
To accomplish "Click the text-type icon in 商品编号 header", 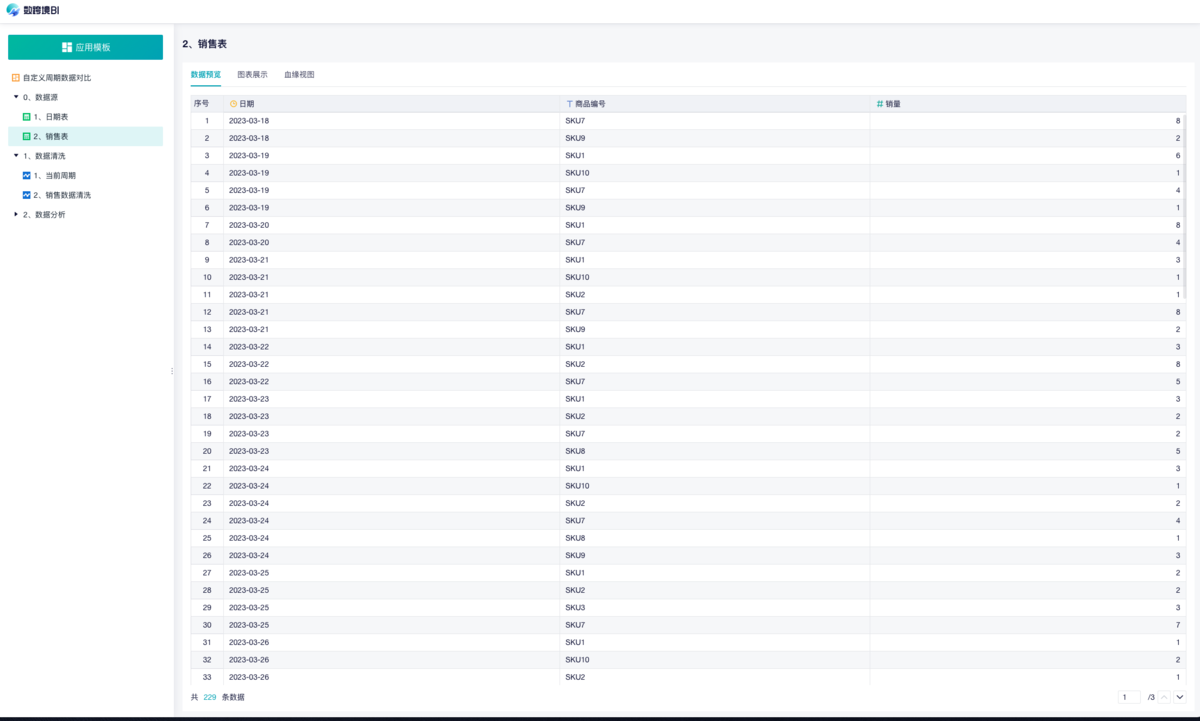I will point(570,104).
